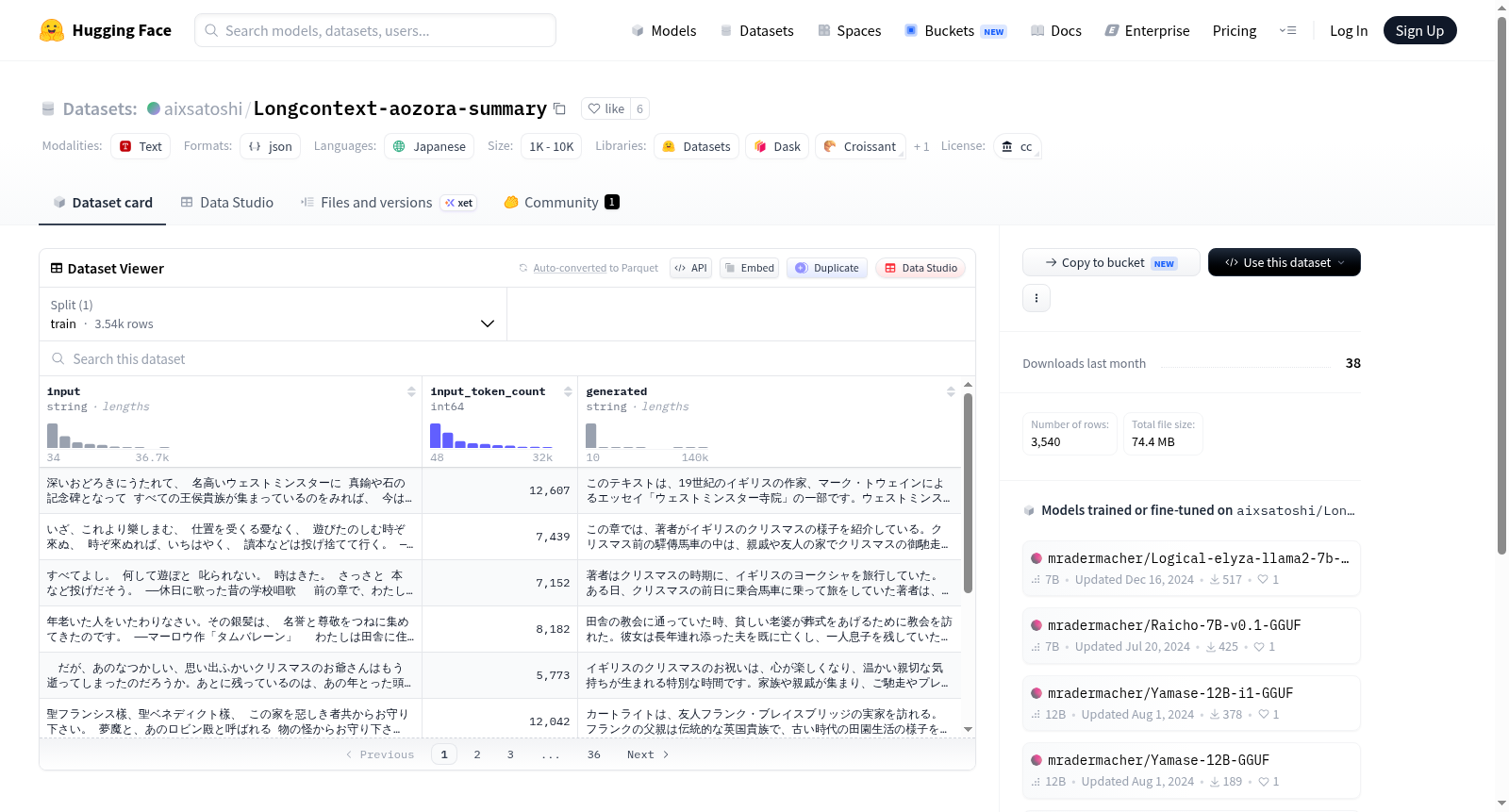Click the Hugging Face logo icon
Viewport: 1509px width, 812px height.
[52, 30]
